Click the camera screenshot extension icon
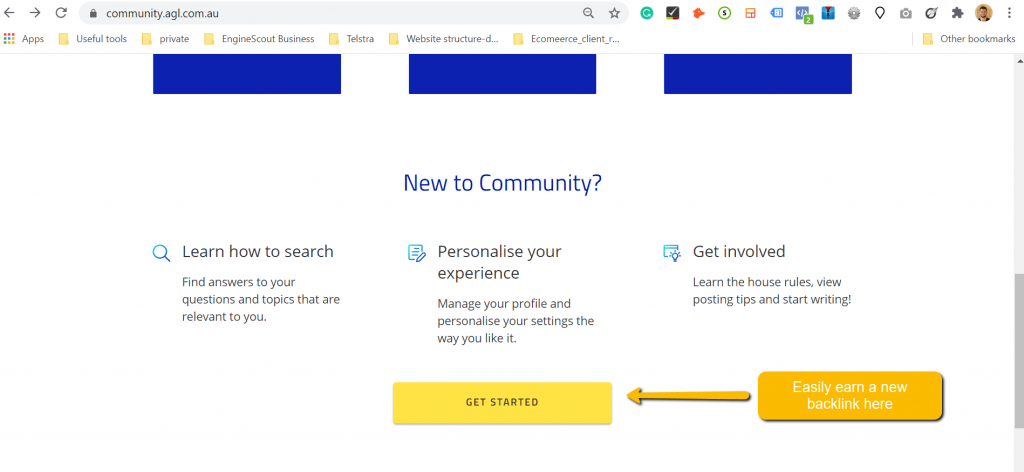This screenshot has height=472, width=1024. (x=905, y=13)
